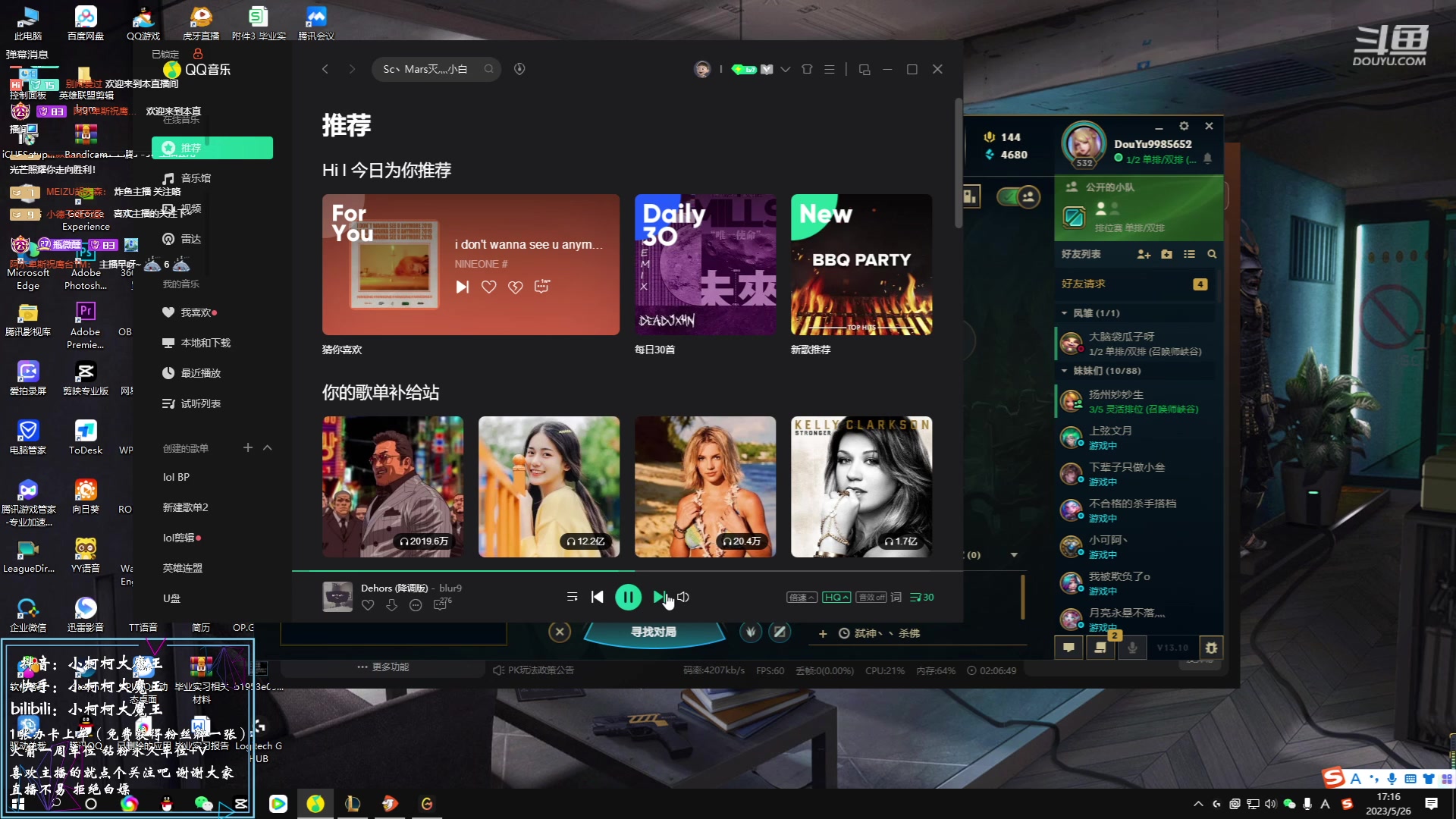Download the currently playing song

tap(391, 605)
